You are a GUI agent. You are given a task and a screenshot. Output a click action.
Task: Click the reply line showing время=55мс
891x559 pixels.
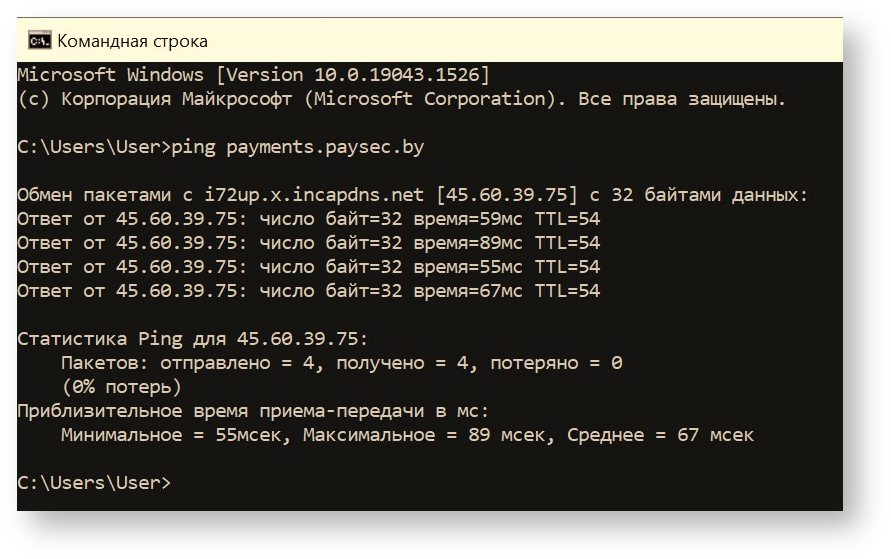click(308, 267)
